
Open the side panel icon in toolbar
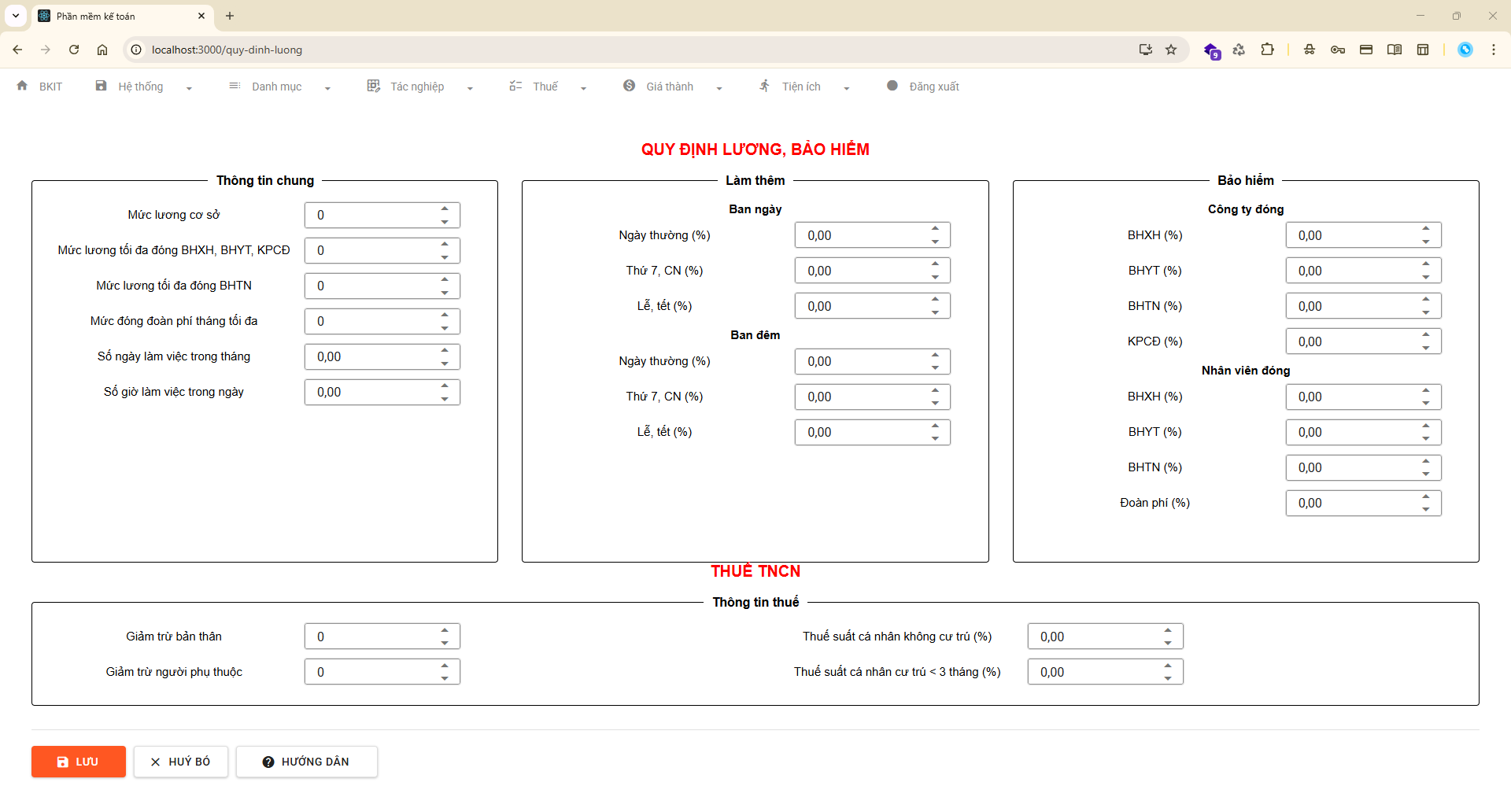(1423, 50)
